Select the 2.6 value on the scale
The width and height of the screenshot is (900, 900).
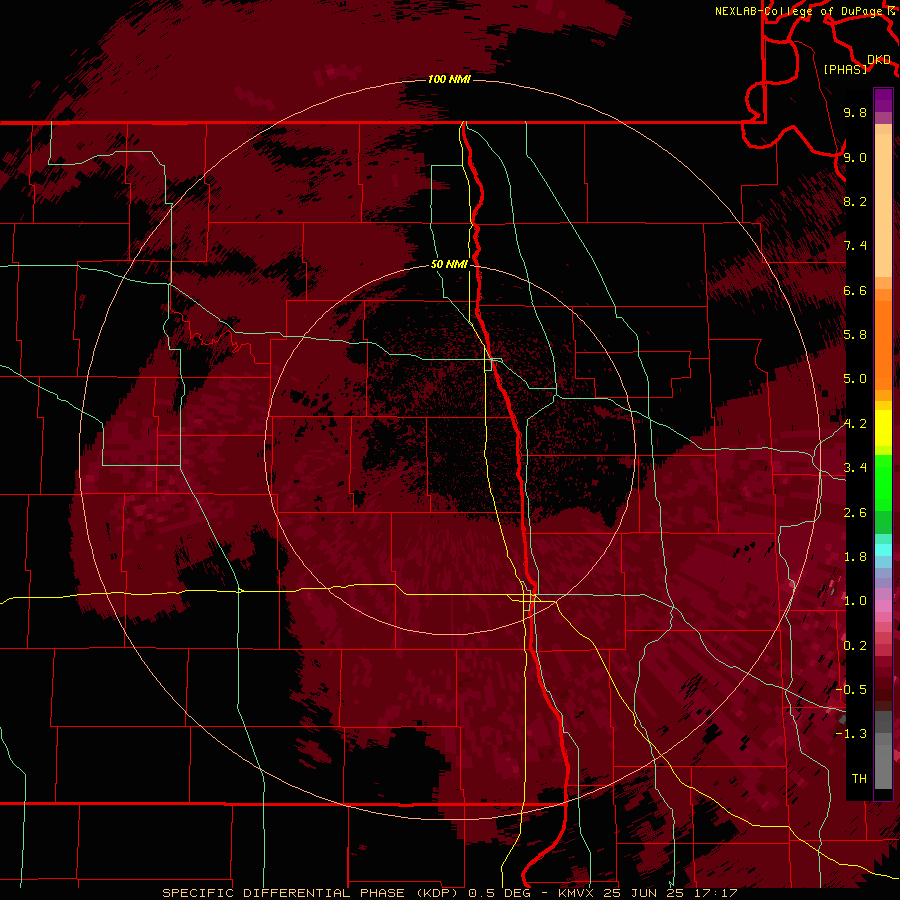click(855, 513)
